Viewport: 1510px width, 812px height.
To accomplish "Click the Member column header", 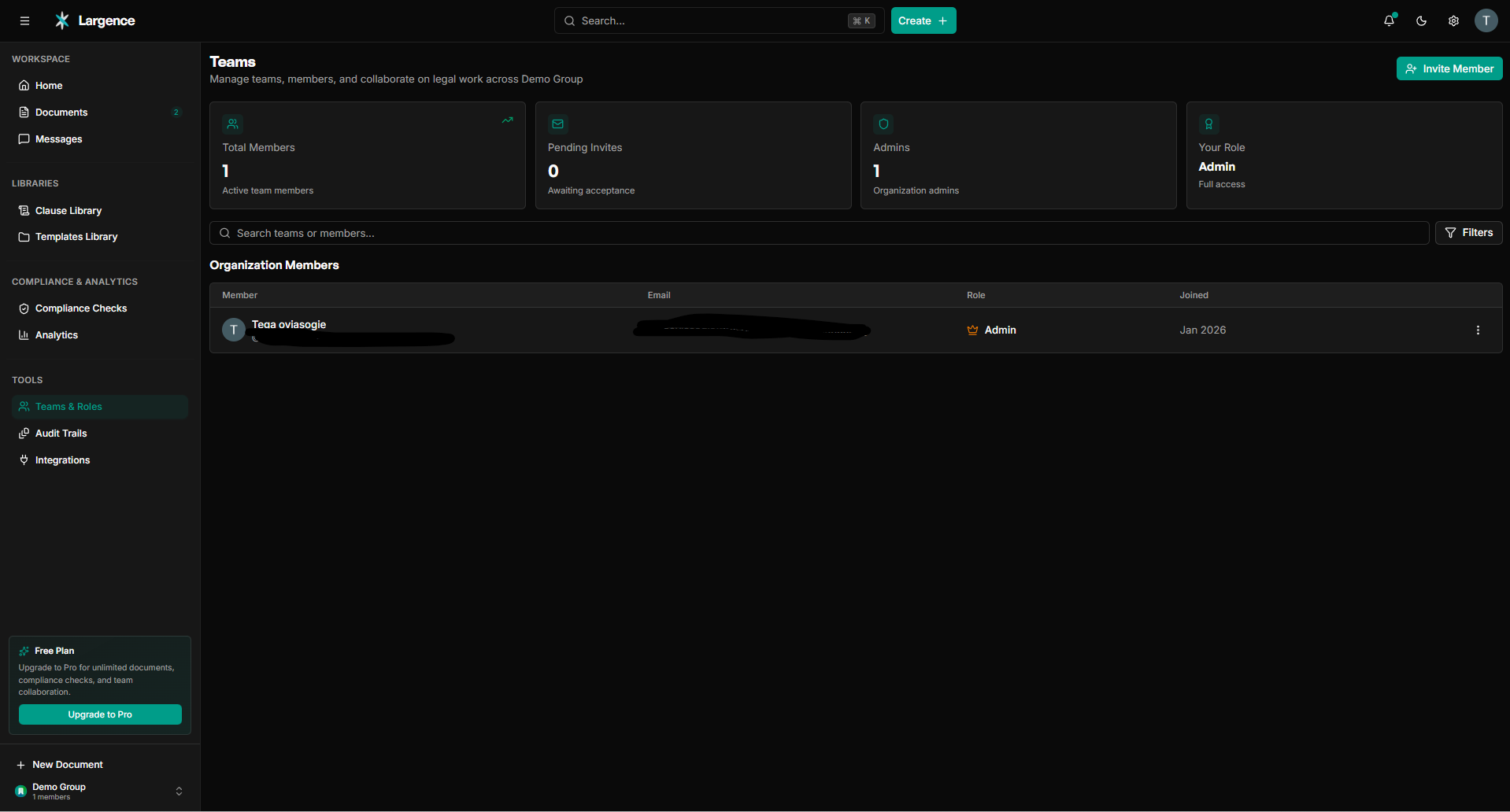I will 240,295.
